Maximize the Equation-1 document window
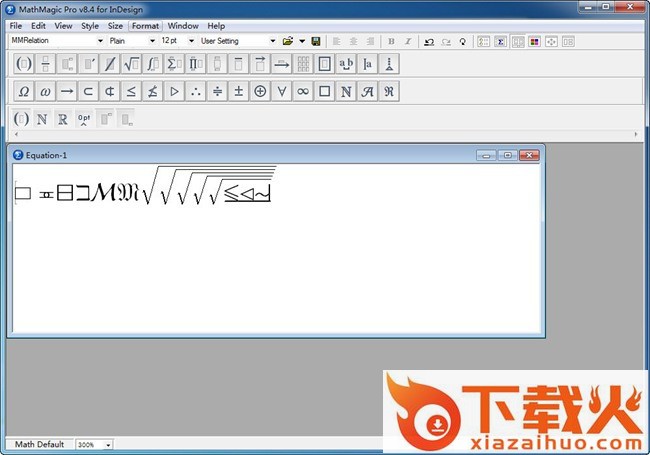 507,155
